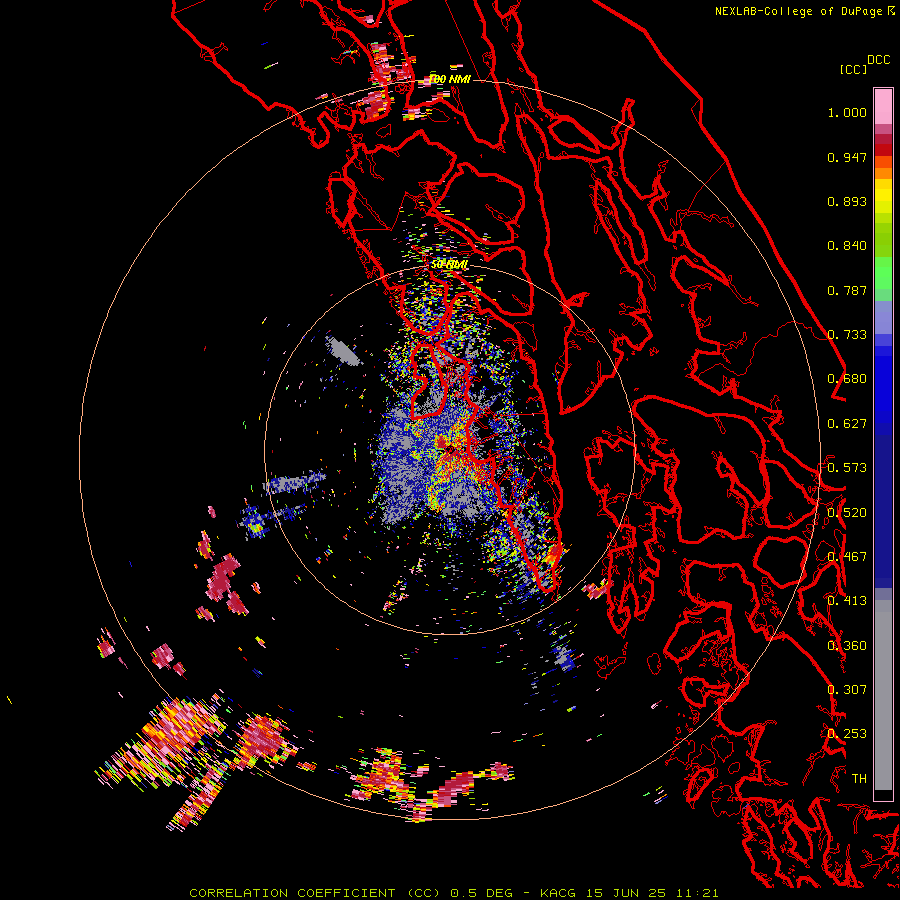Click the 0.360 value on color scale
The height and width of the screenshot is (900, 900).
coord(847,645)
